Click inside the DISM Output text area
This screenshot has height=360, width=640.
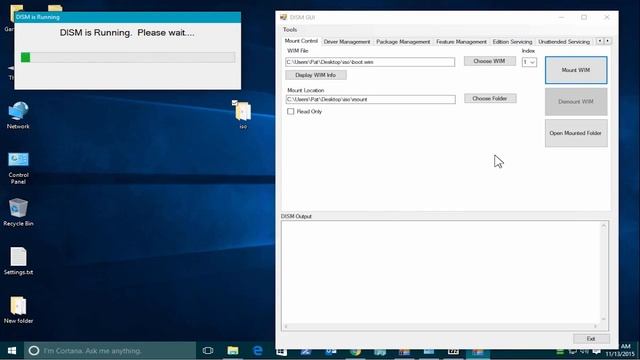tap(441, 273)
